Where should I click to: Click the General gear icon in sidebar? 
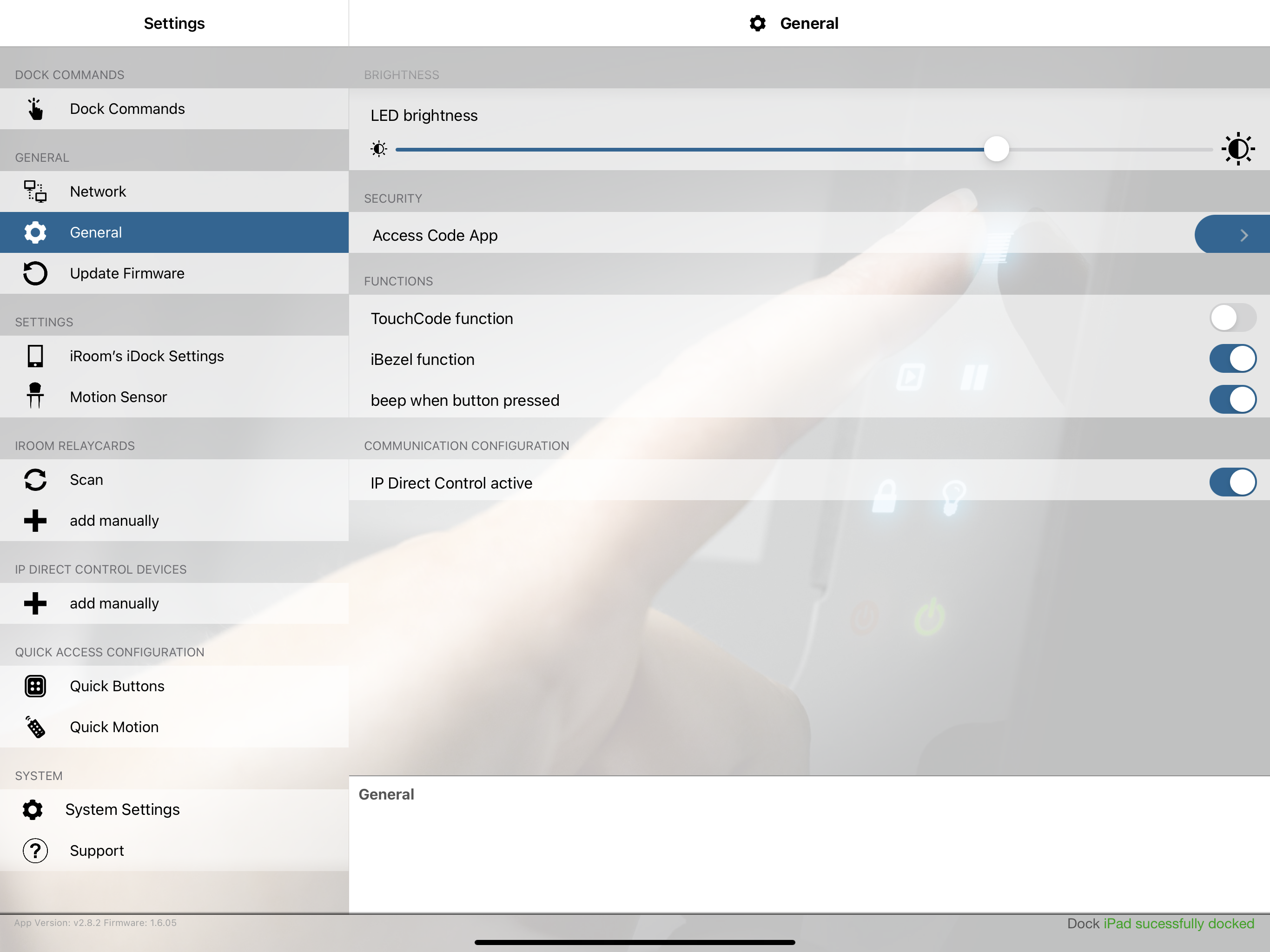tap(35, 232)
